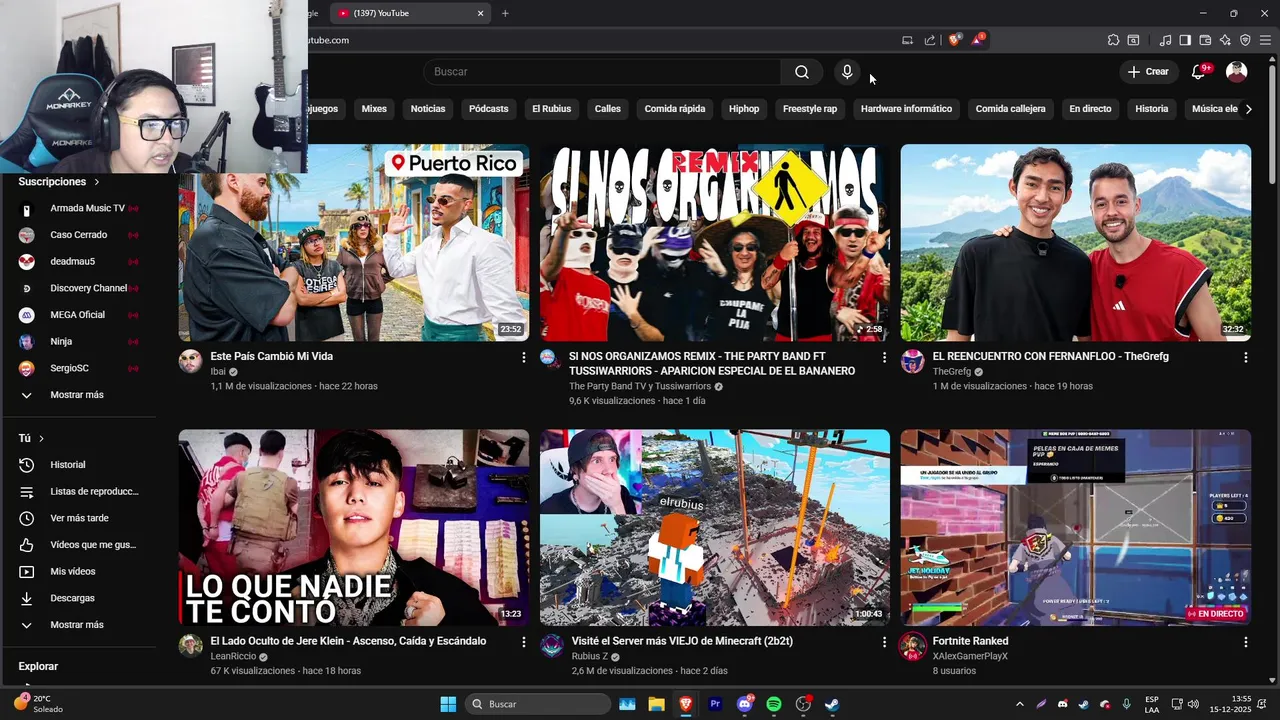This screenshot has height=720, width=1280.
Task: Close the YouTube browser tab
Action: point(480,13)
